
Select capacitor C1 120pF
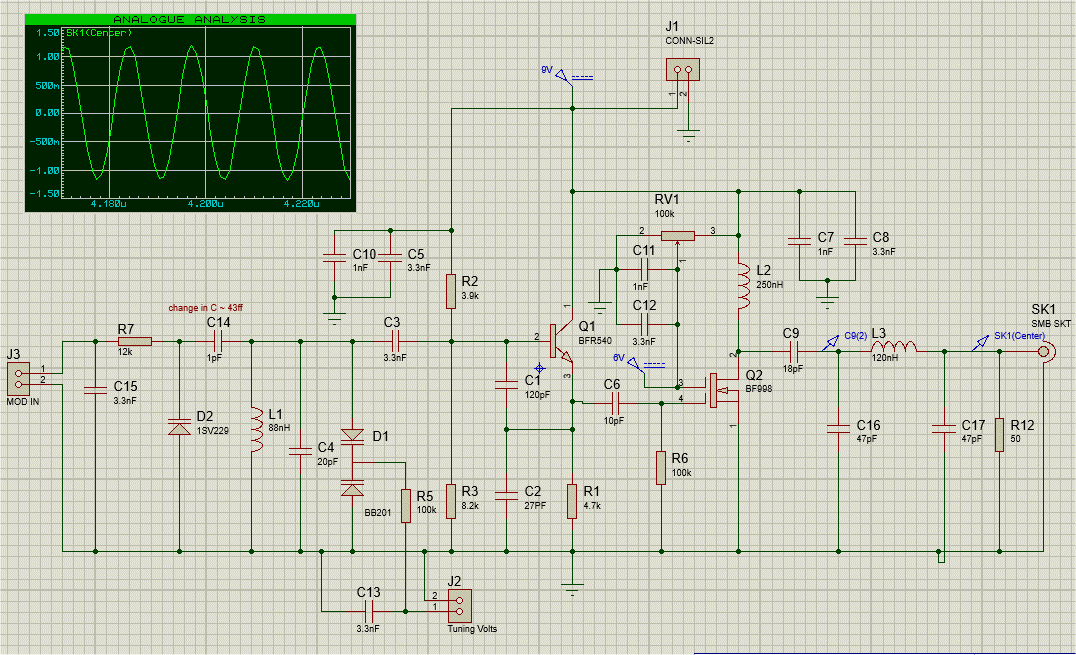click(506, 384)
